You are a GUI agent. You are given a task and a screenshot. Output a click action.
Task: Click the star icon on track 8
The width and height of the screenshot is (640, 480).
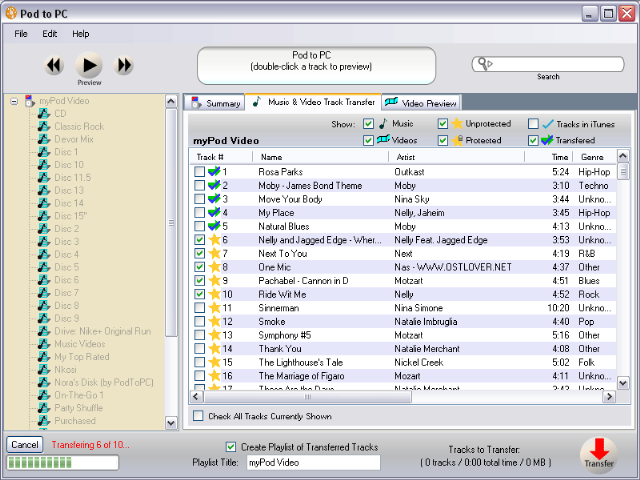coord(214,267)
